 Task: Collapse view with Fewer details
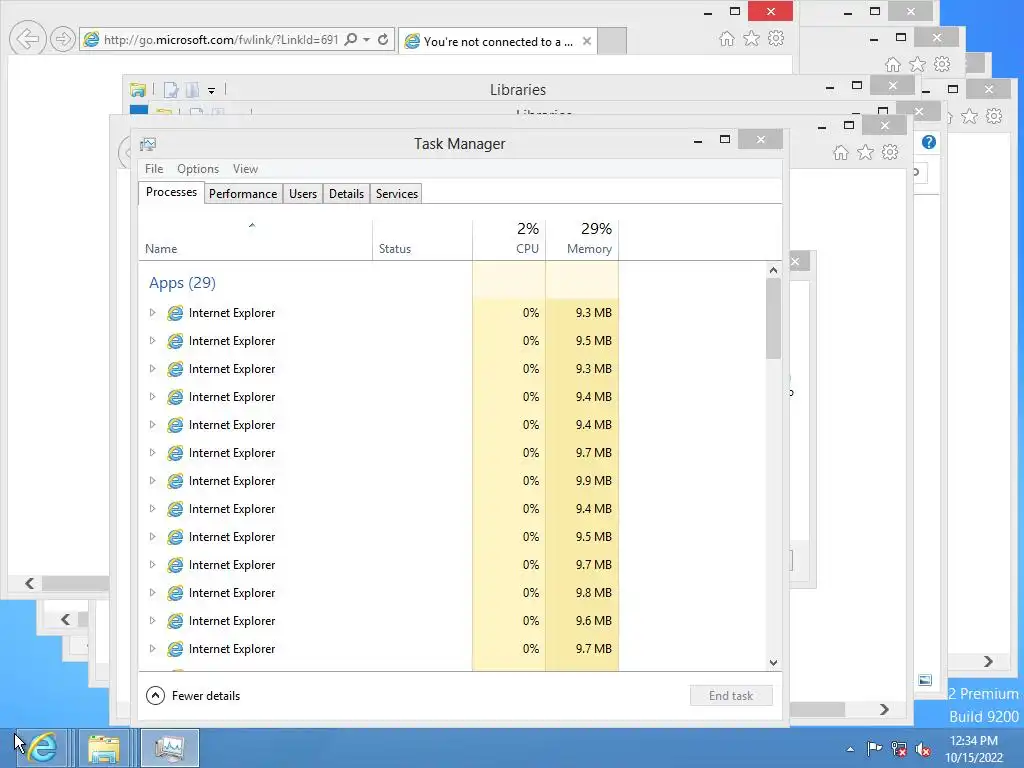193,696
